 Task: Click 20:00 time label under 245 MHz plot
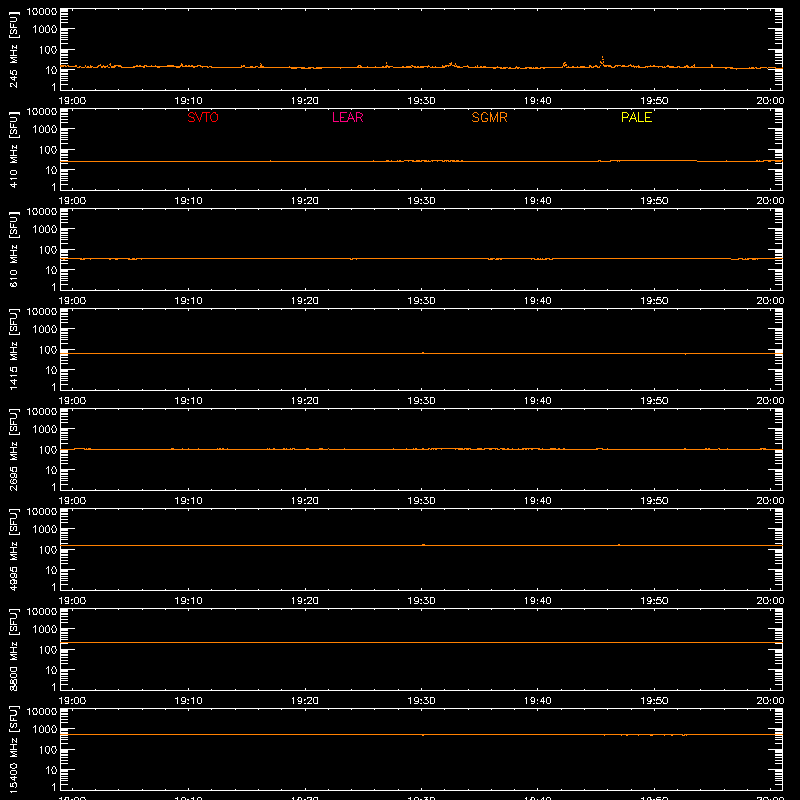tap(770, 101)
